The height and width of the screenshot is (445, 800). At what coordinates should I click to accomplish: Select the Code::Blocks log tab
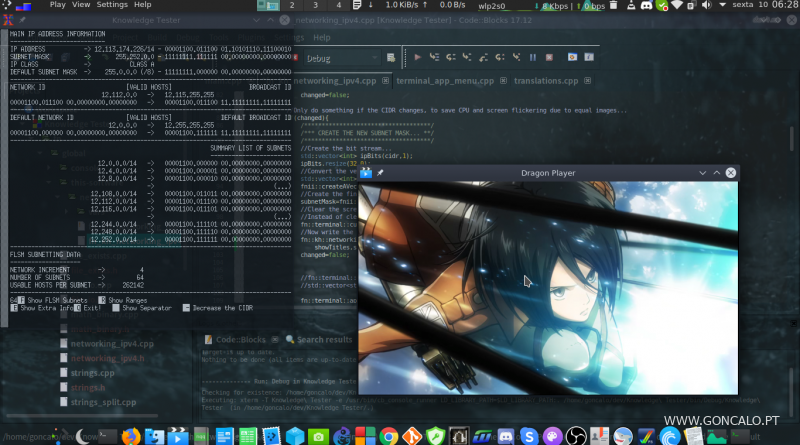pos(240,339)
